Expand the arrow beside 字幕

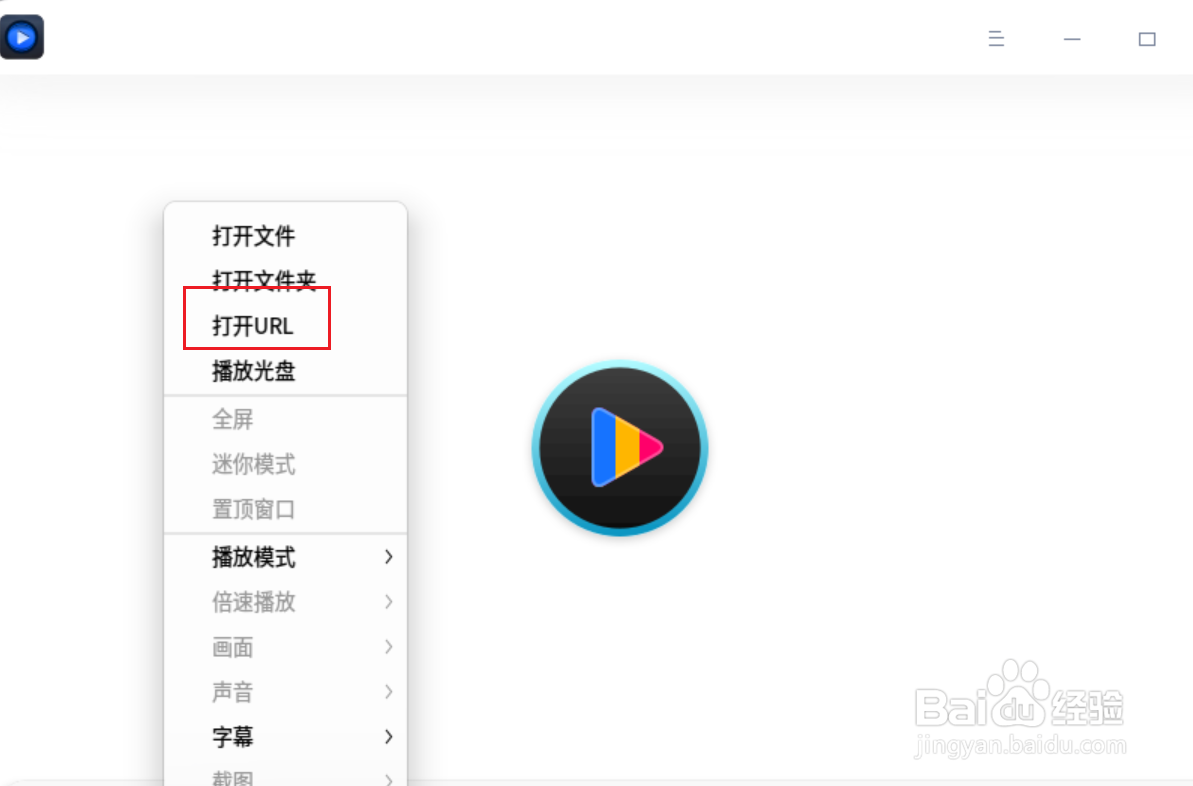(x=389, y=737)
